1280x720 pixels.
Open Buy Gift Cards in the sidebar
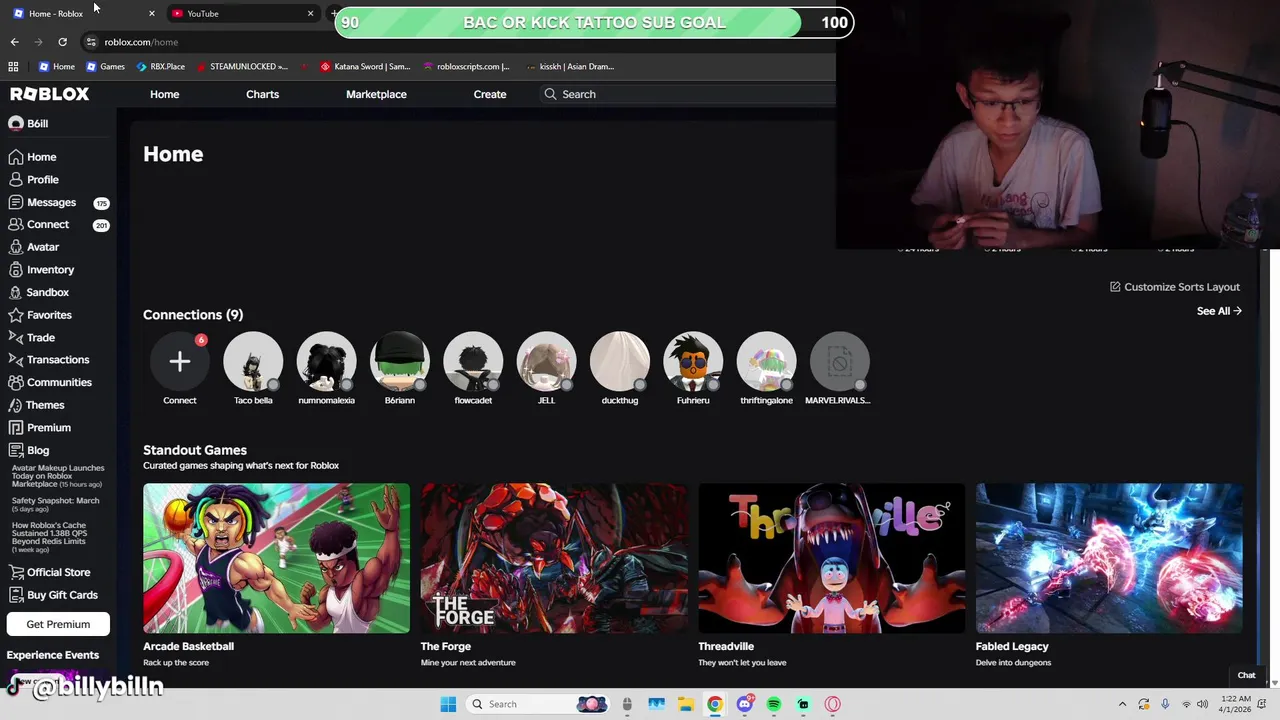coord(53,595)
